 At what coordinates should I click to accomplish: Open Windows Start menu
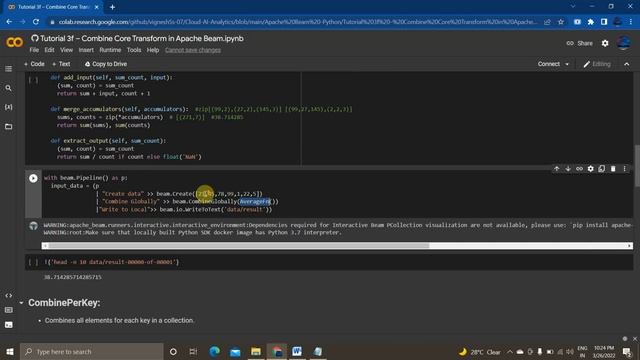pos(10,351)
